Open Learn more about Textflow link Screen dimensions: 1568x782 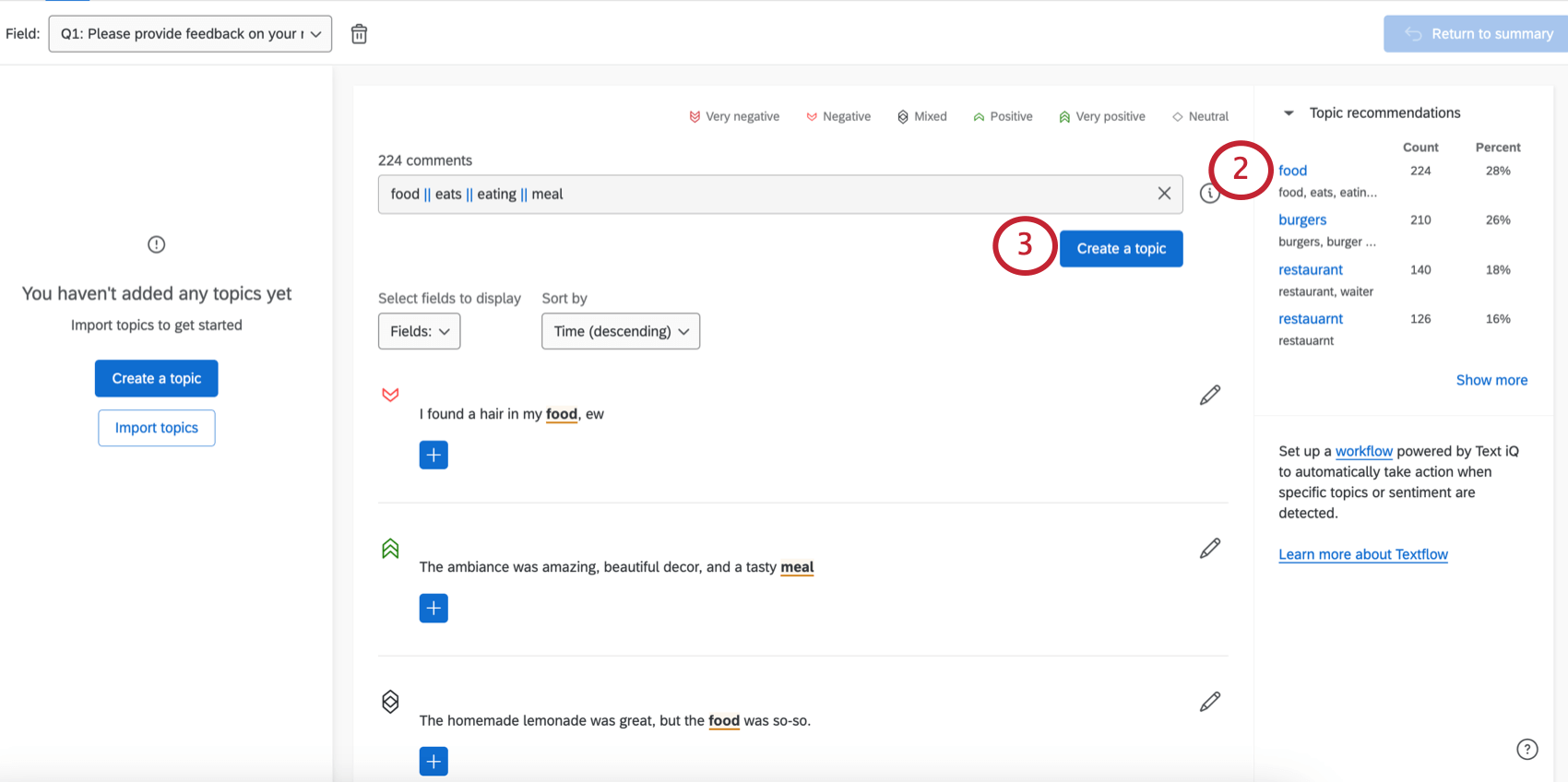(x=1362, y=554)
